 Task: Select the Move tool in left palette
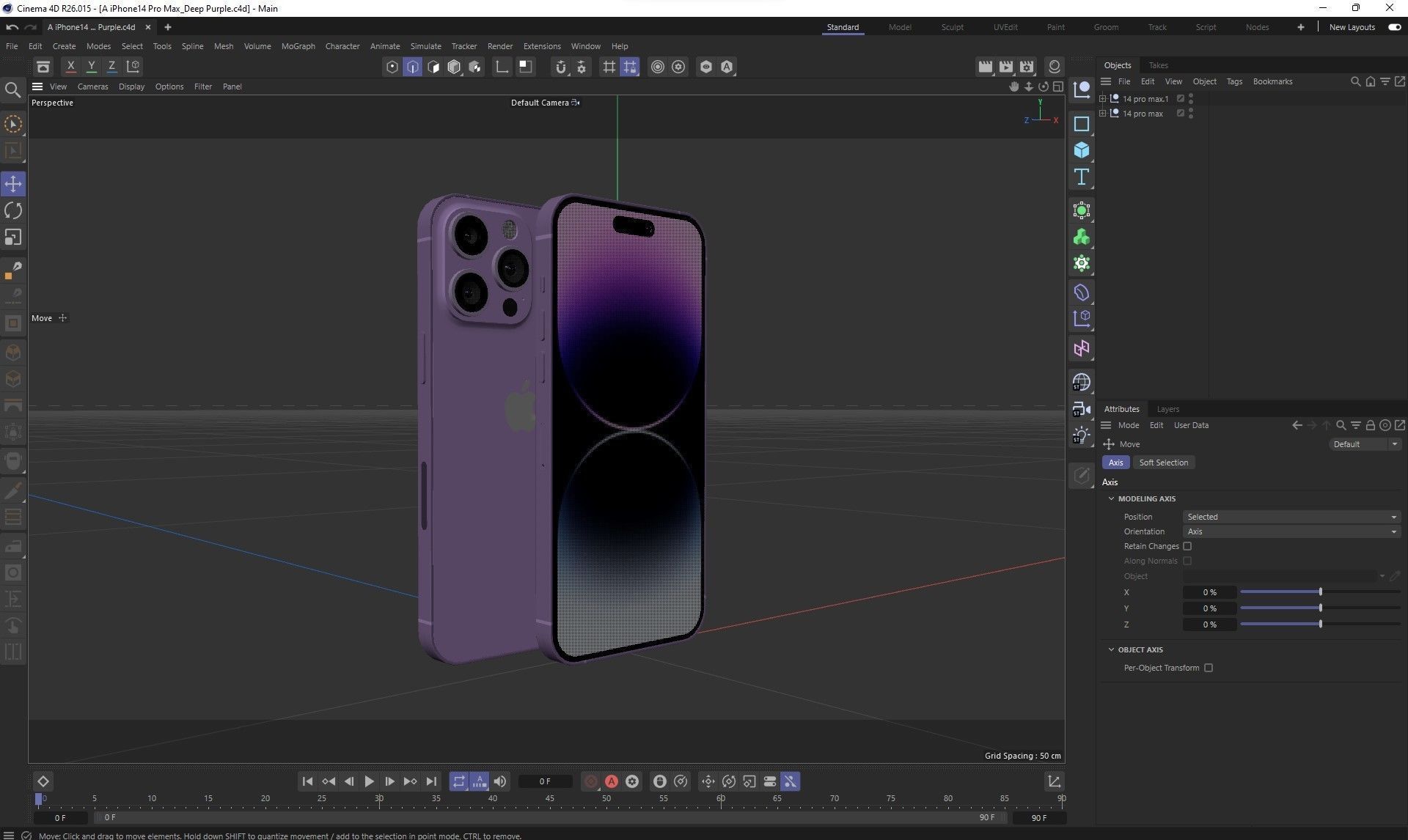13,183
